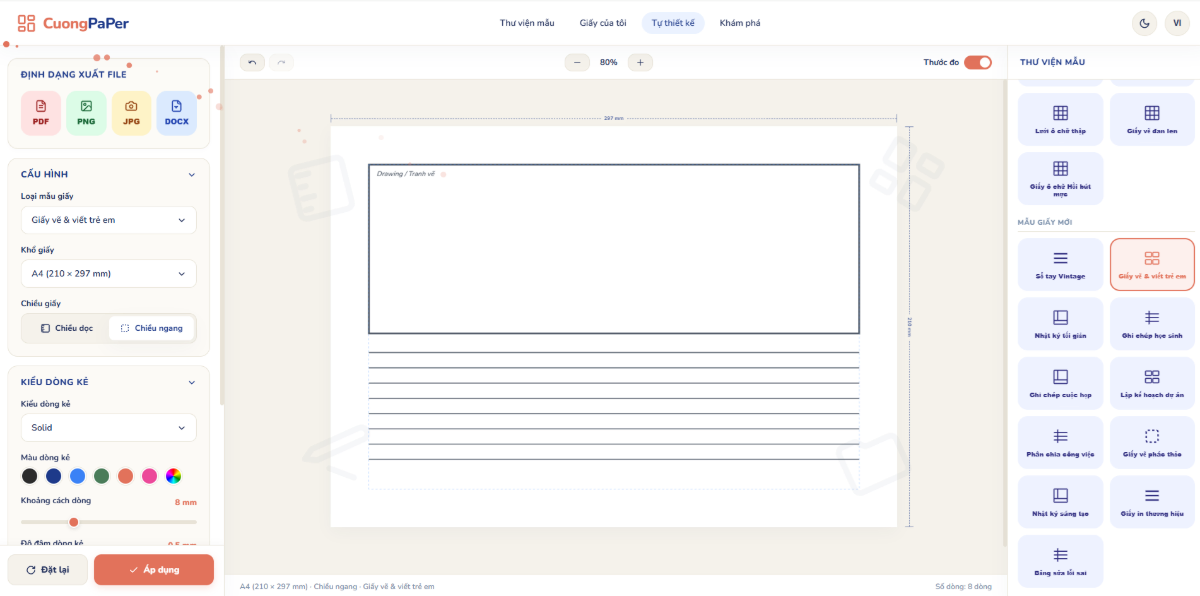The height and width of the screenshot is (596, 1200).
Task: Click the Đặt lại reset button
Action: [48, 569]
